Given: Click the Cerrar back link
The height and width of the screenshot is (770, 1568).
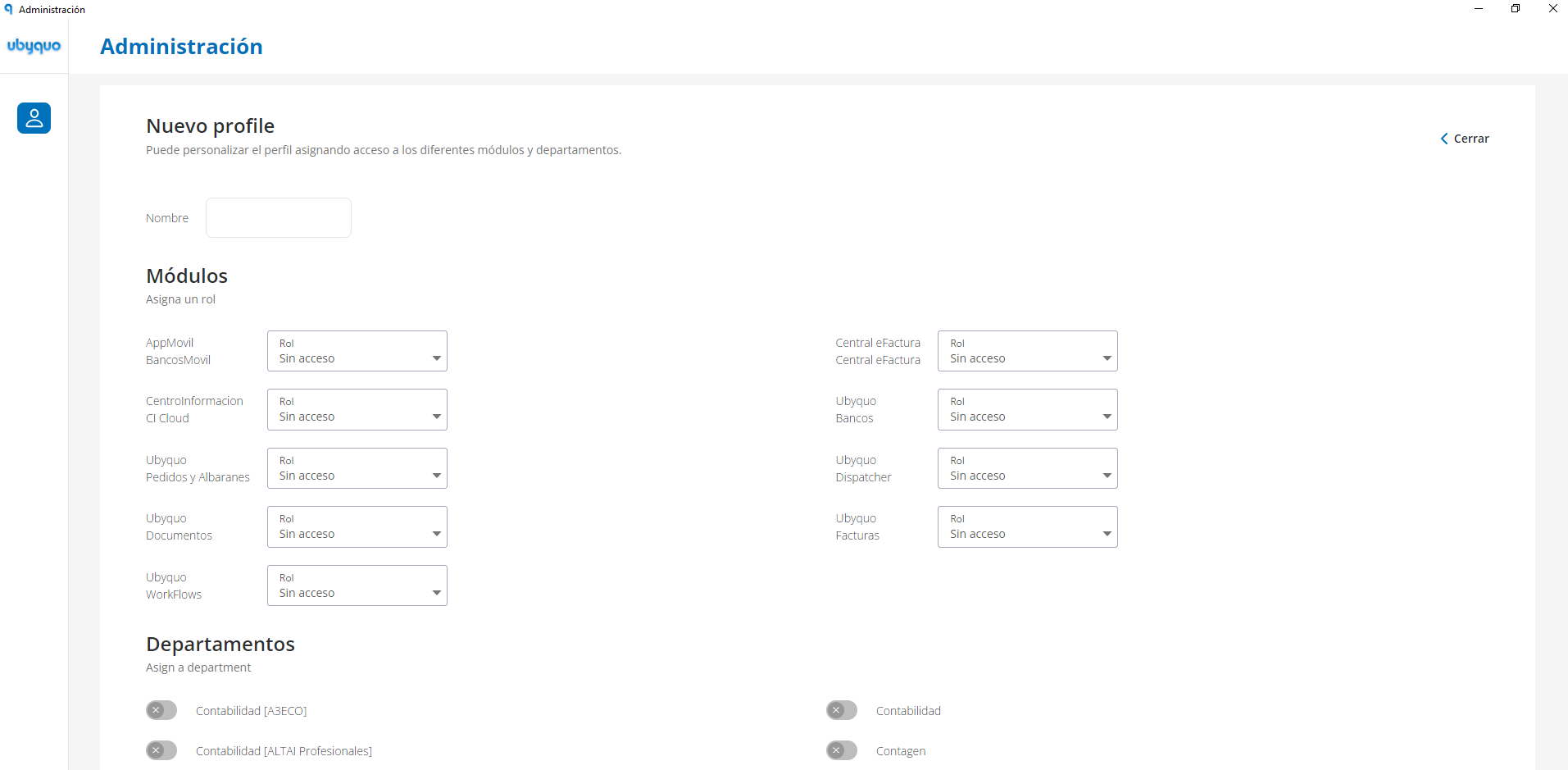Looking at the screenshot, I should pos(1465,139).
